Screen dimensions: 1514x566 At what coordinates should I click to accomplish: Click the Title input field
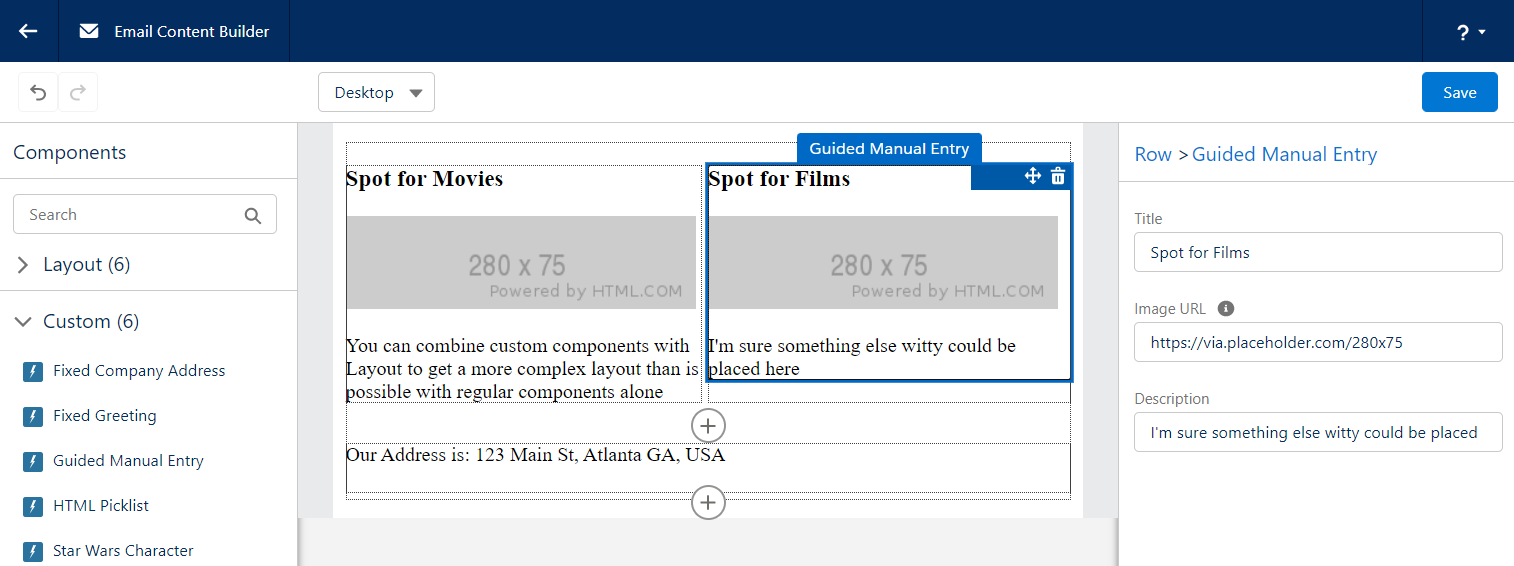(x=1318, y=252)
